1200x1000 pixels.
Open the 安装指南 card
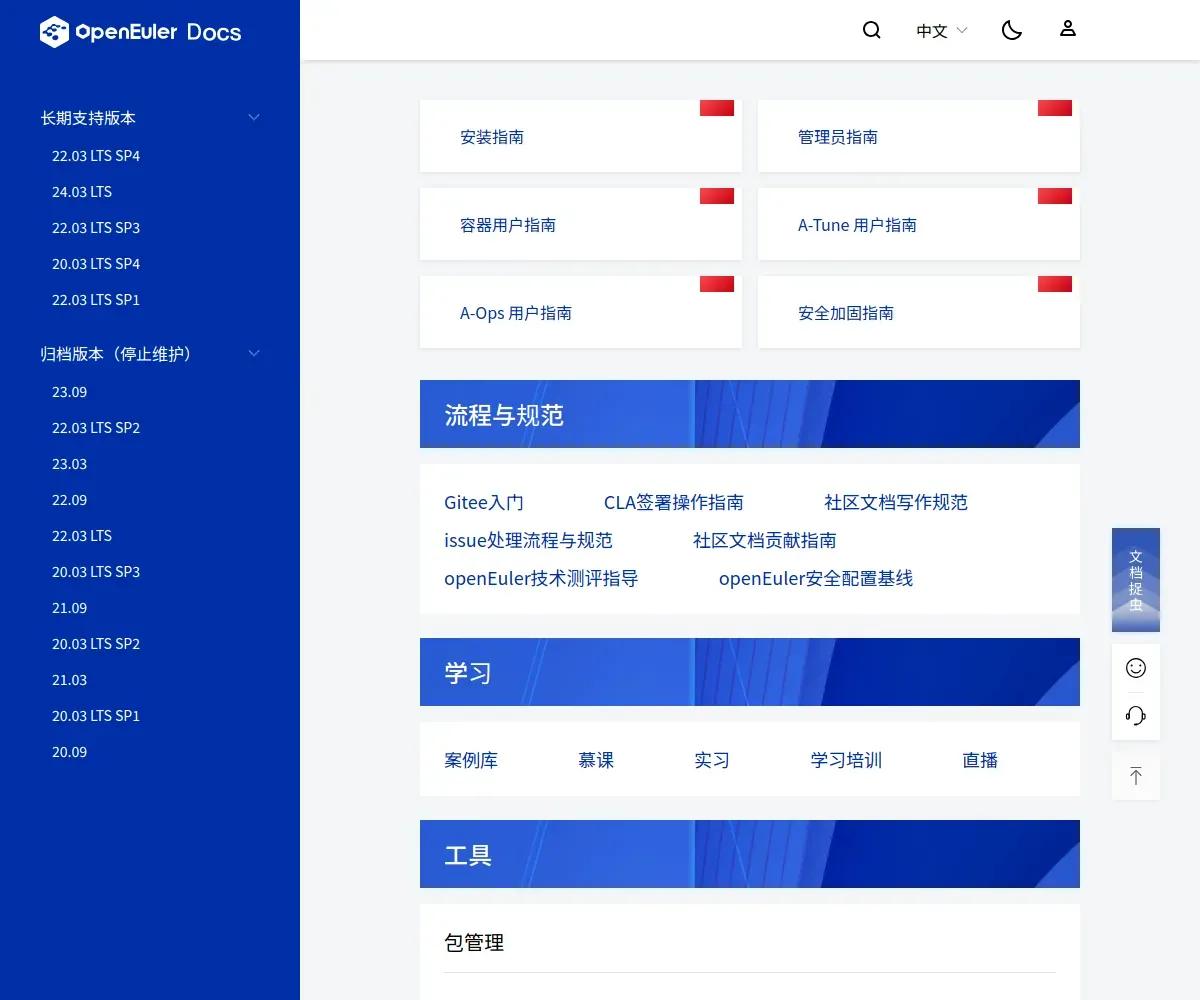(x=581, y=136)
